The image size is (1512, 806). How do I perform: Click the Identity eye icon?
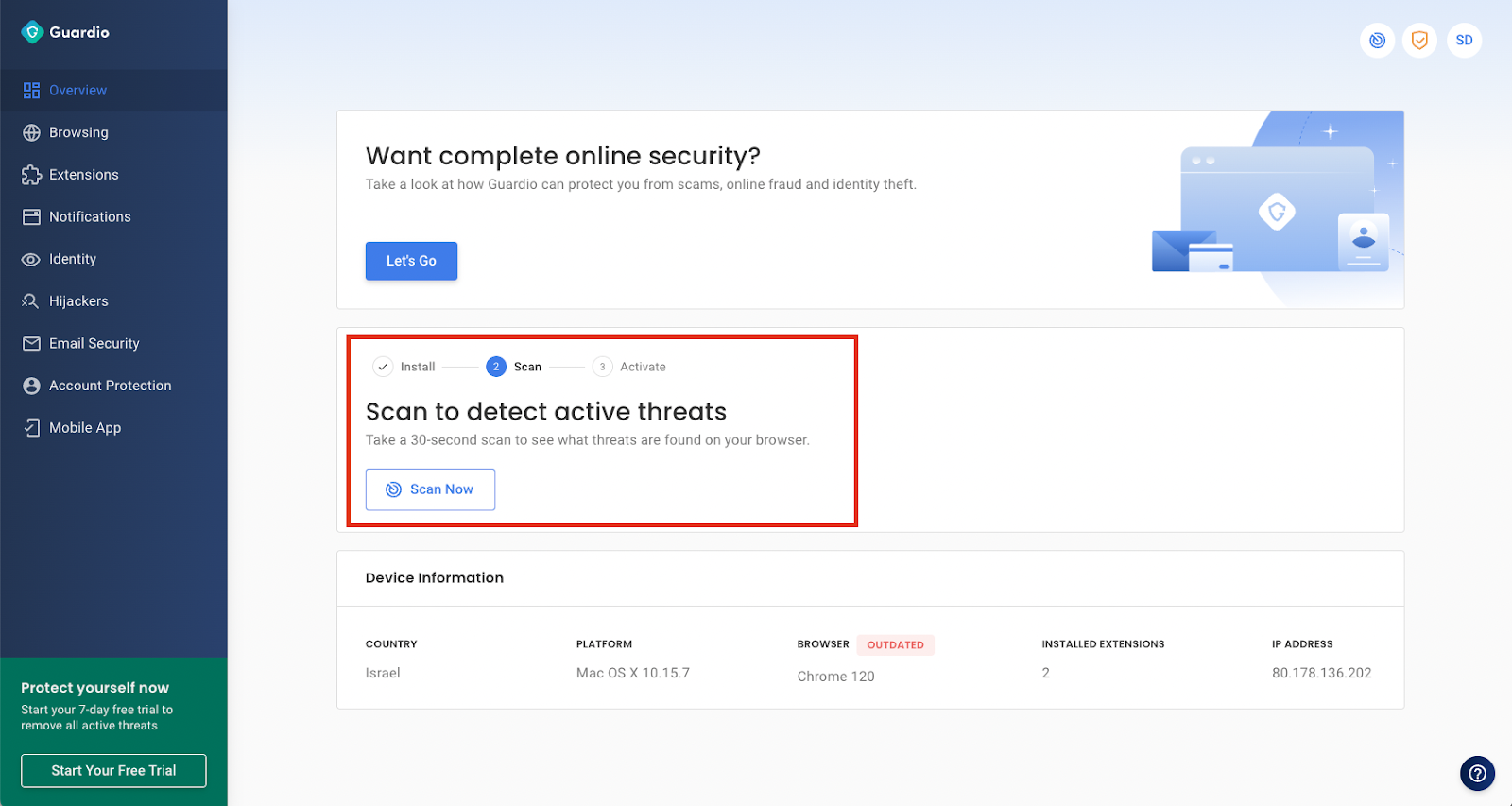coord(32,259)
